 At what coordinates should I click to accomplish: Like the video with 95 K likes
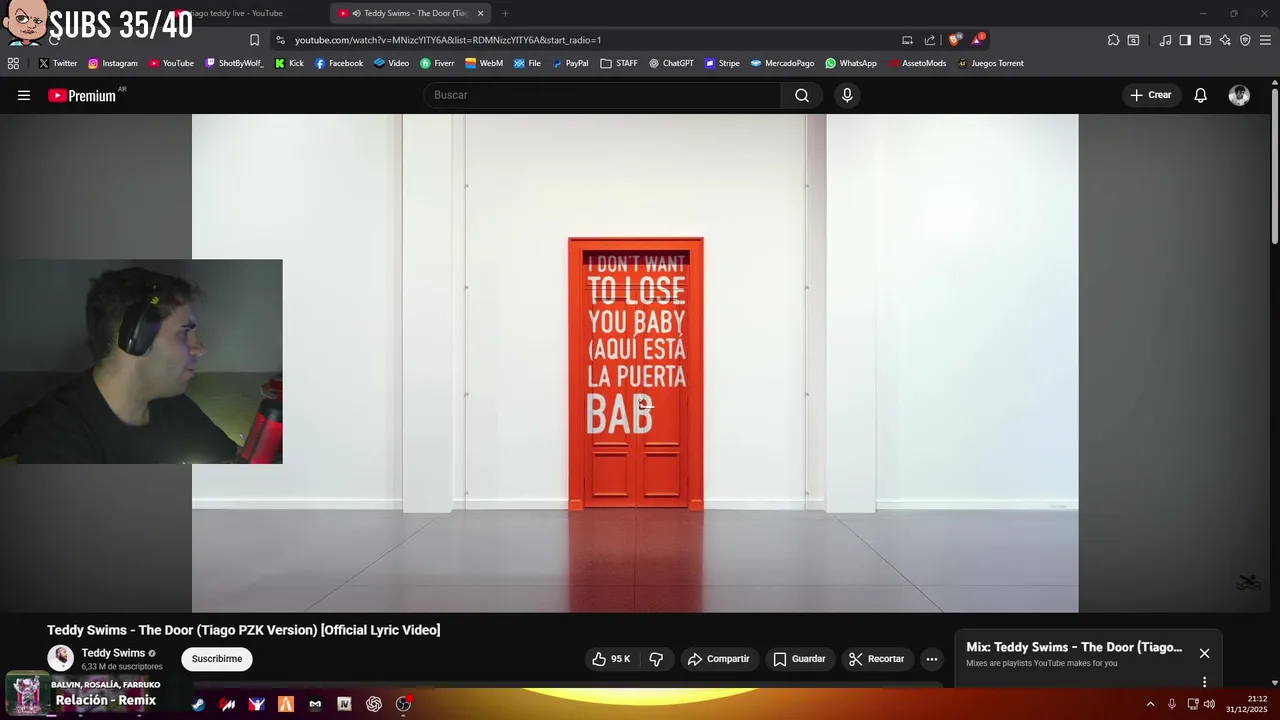point(611,659)
